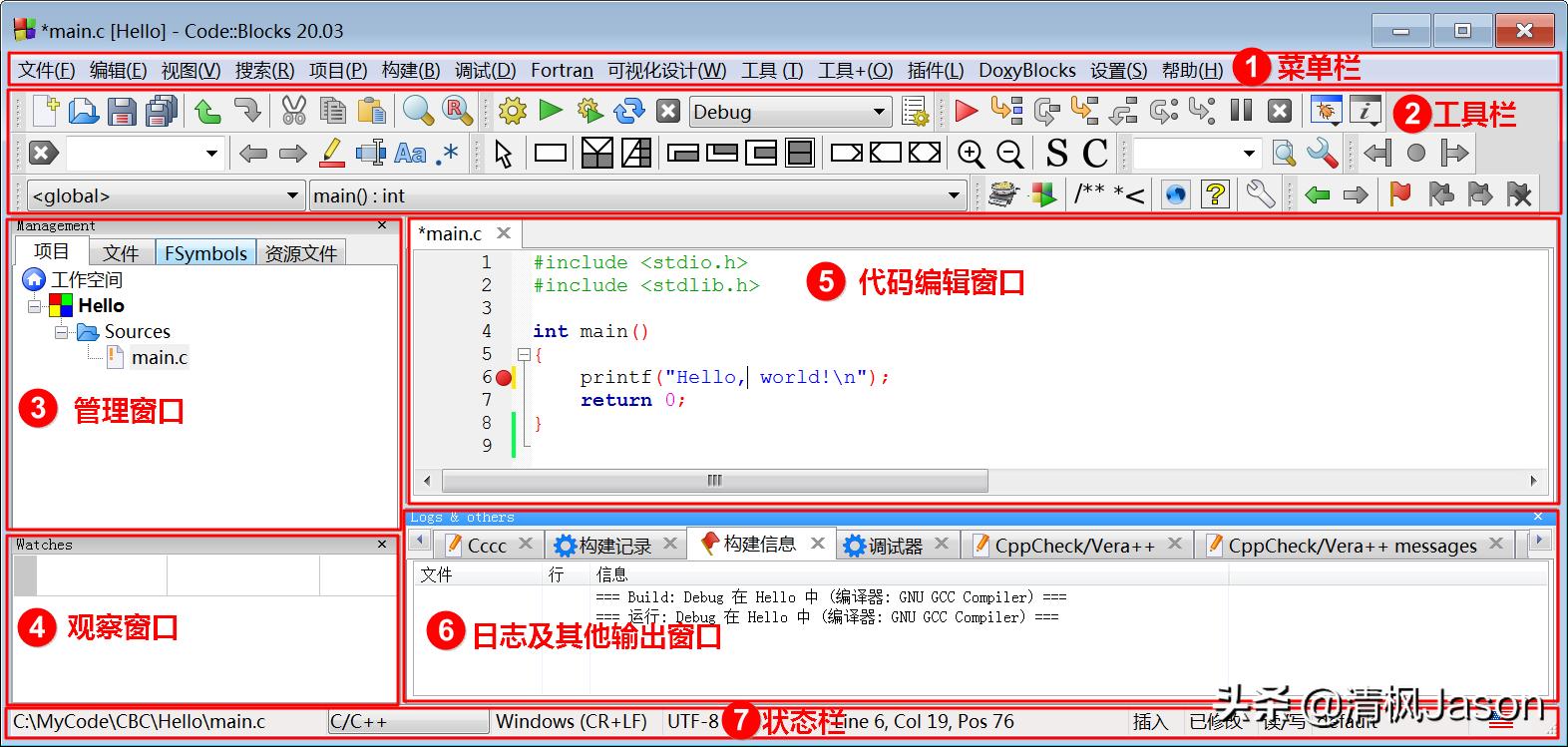The image size is (1568, 747).
Task: Toggle regex search .* option
Action: click(448, 154)
